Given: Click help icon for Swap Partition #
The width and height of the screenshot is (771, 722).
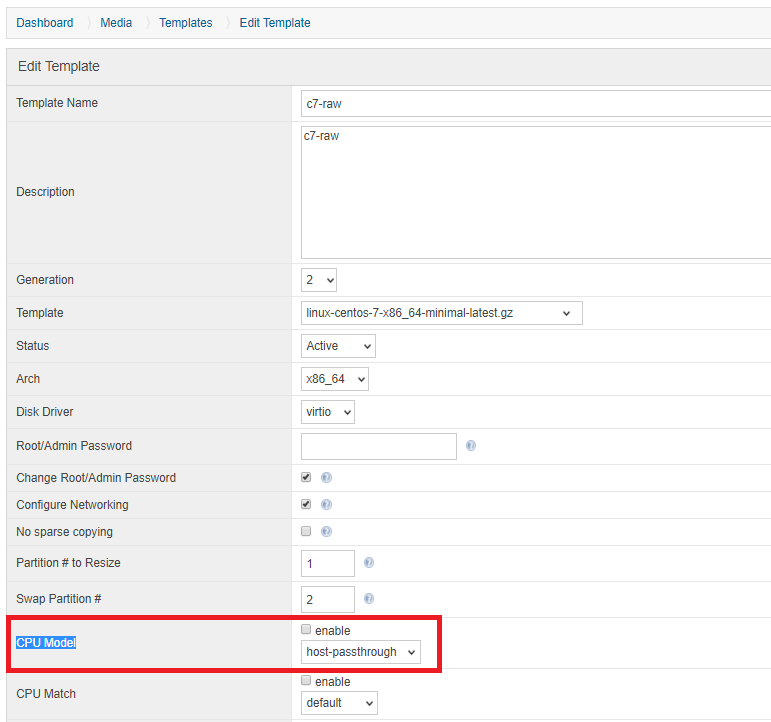Looking at the screenshot, I should 369,599.
